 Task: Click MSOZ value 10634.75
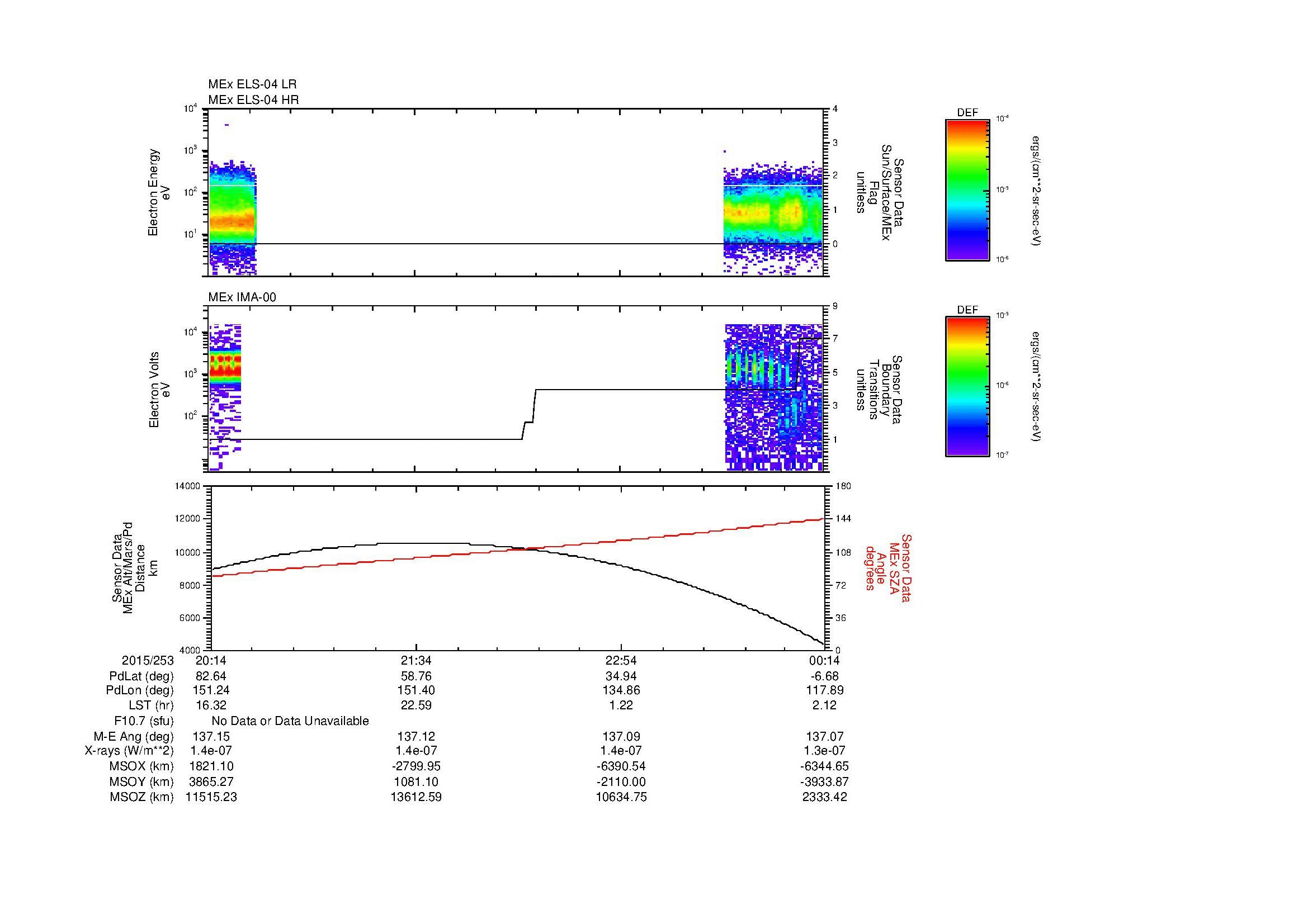tap(621, 797)
